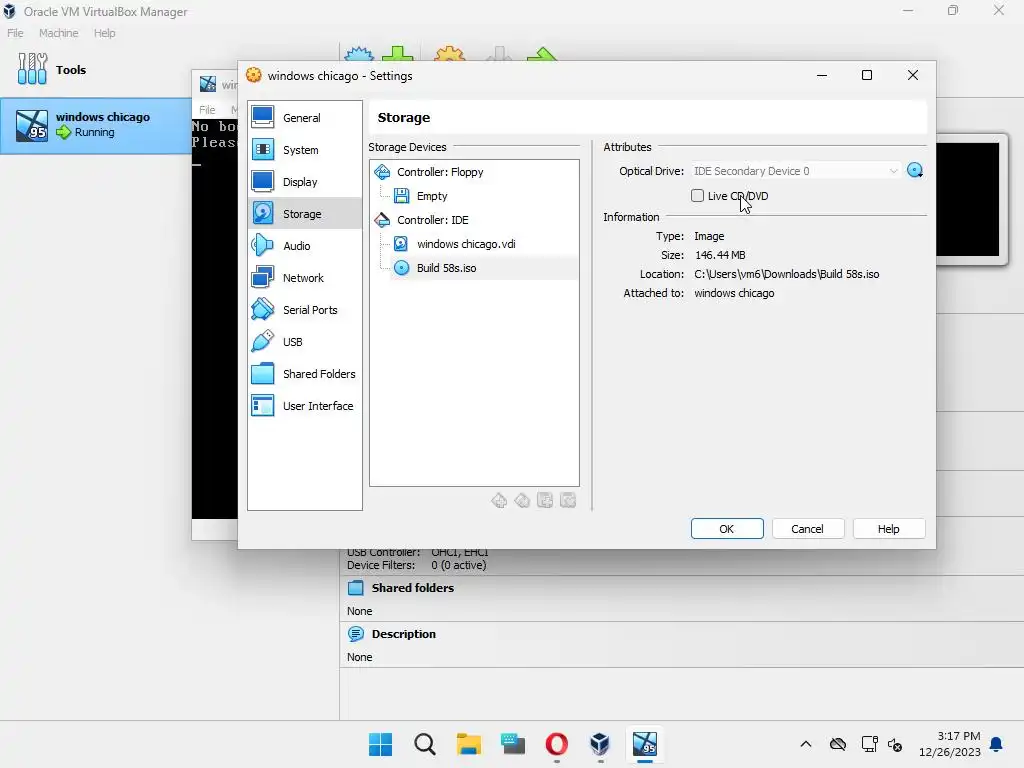Open the notifications bell
Image resolution: width=1024 pixels, height=768 pixels.
coord(997,744)
